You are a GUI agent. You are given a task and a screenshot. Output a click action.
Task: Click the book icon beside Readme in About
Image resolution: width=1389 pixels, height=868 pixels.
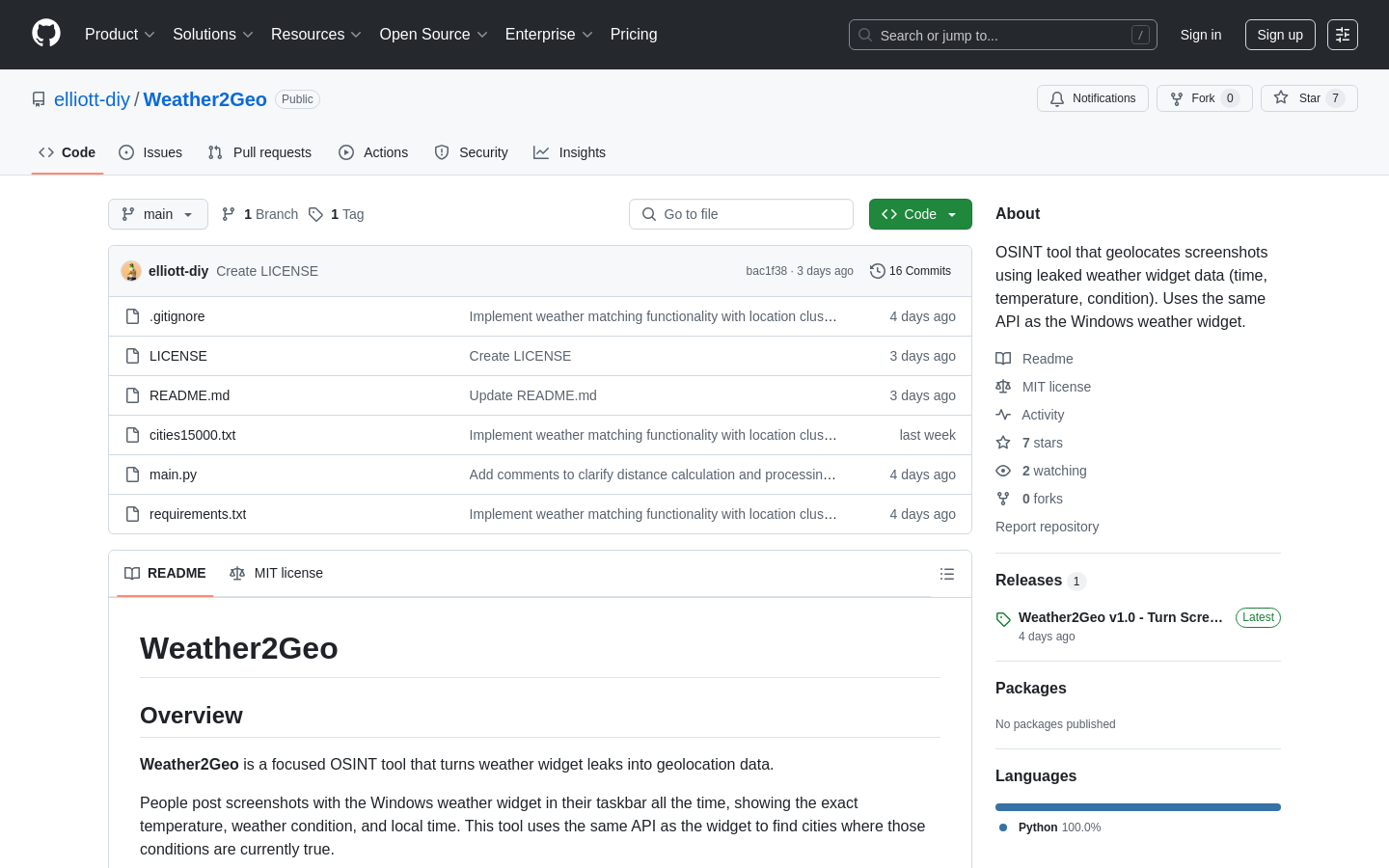click(x=1003, y=359)
